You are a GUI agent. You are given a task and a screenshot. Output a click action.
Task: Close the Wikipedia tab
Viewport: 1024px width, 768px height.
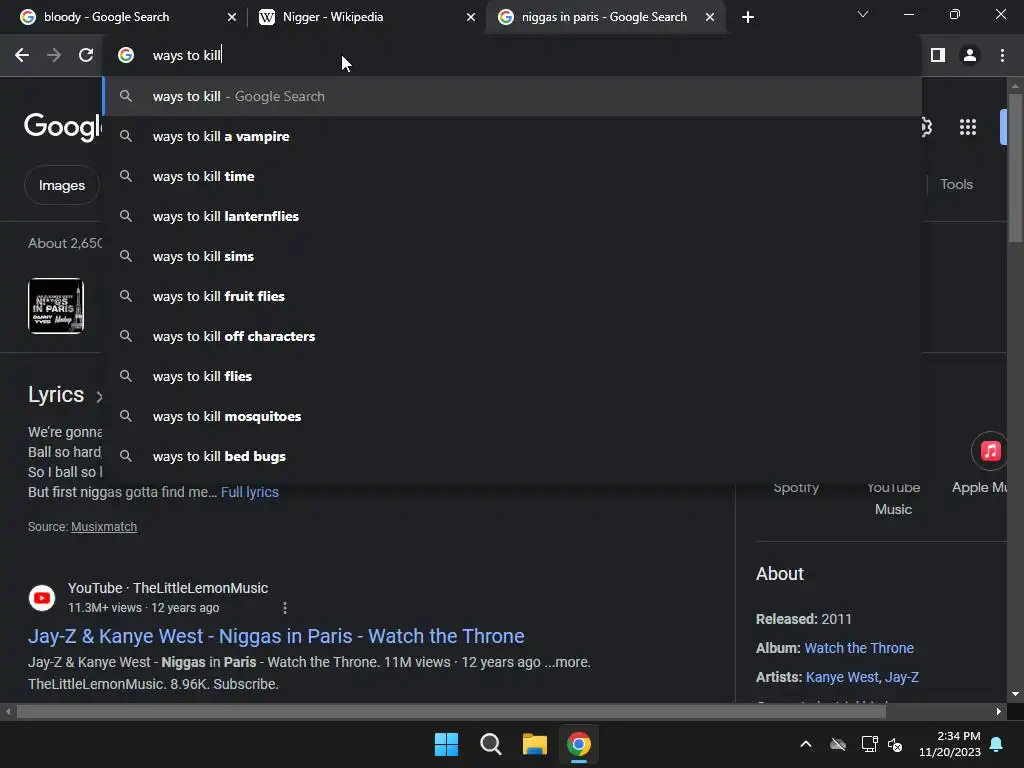click(471, 17)
